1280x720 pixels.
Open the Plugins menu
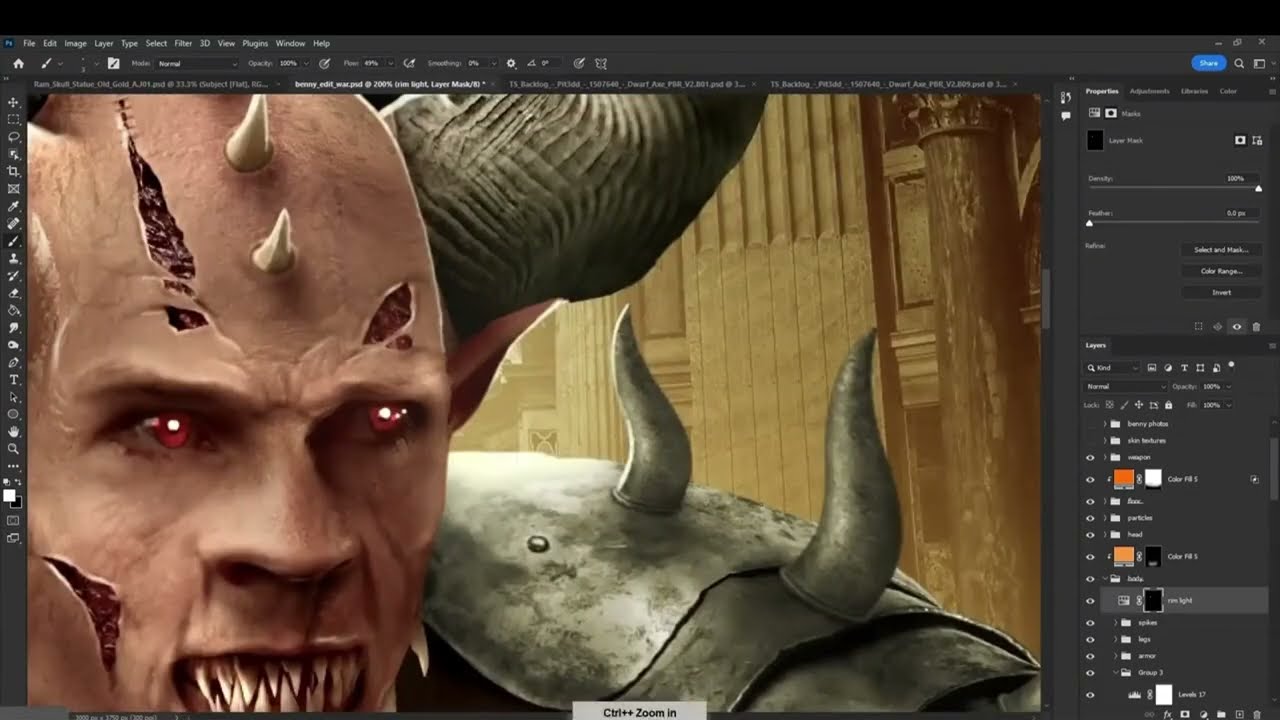[x=255, y=43]
